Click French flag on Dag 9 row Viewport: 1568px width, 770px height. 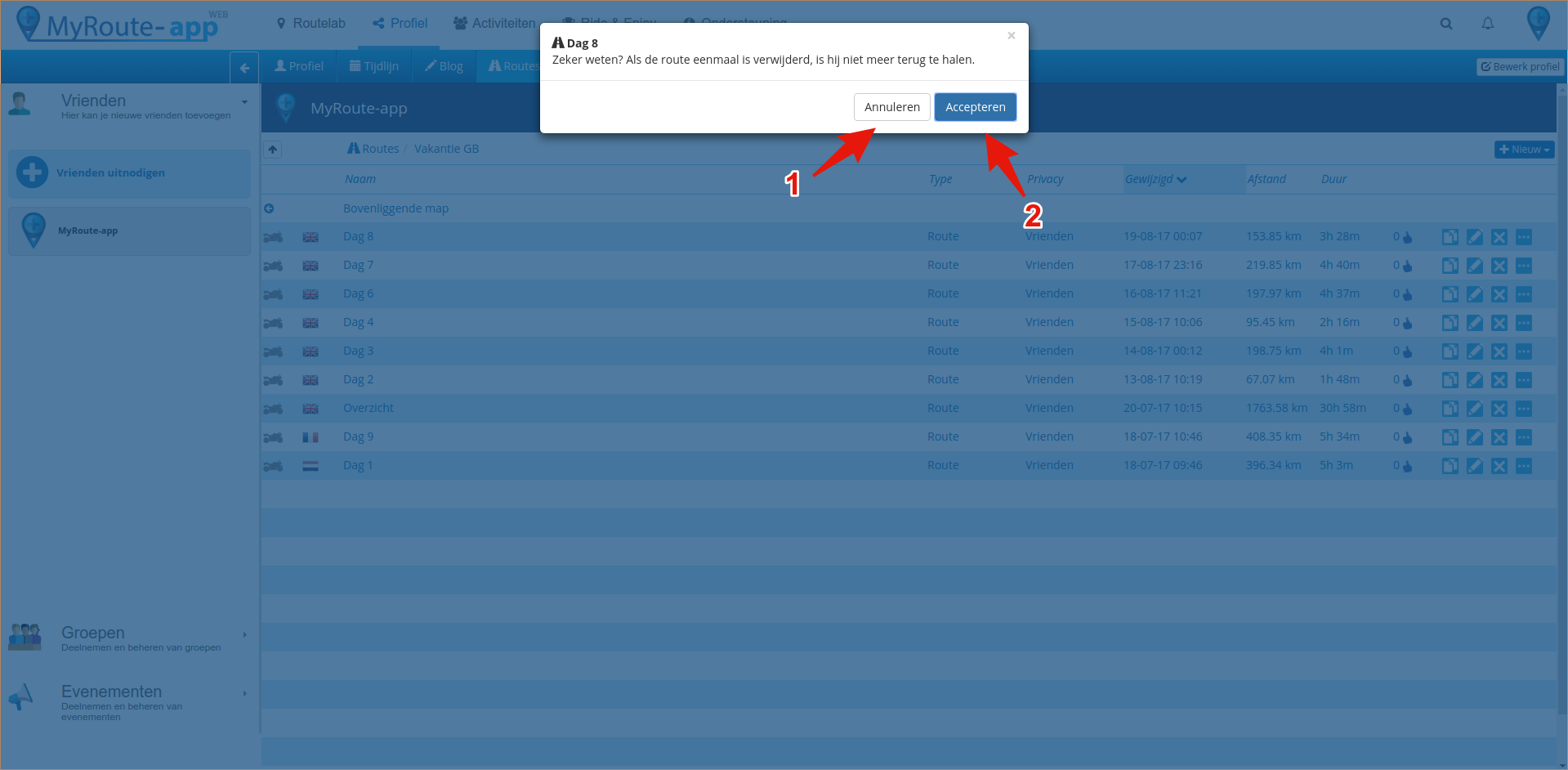(310, 437)
